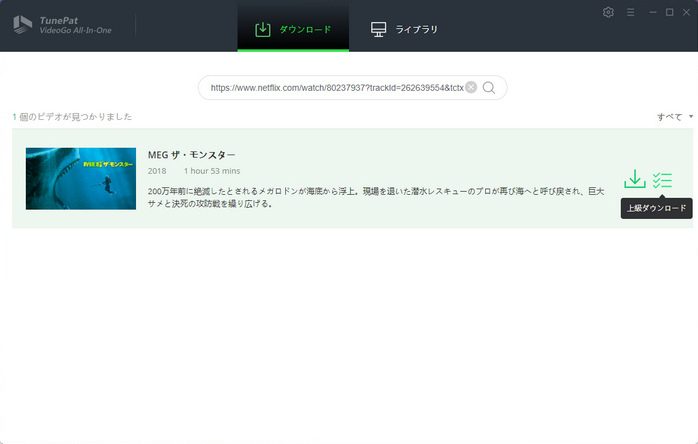Click the MEG movie thumbnail
This screenshot has width=698, height=444.
tap(81, 179)
